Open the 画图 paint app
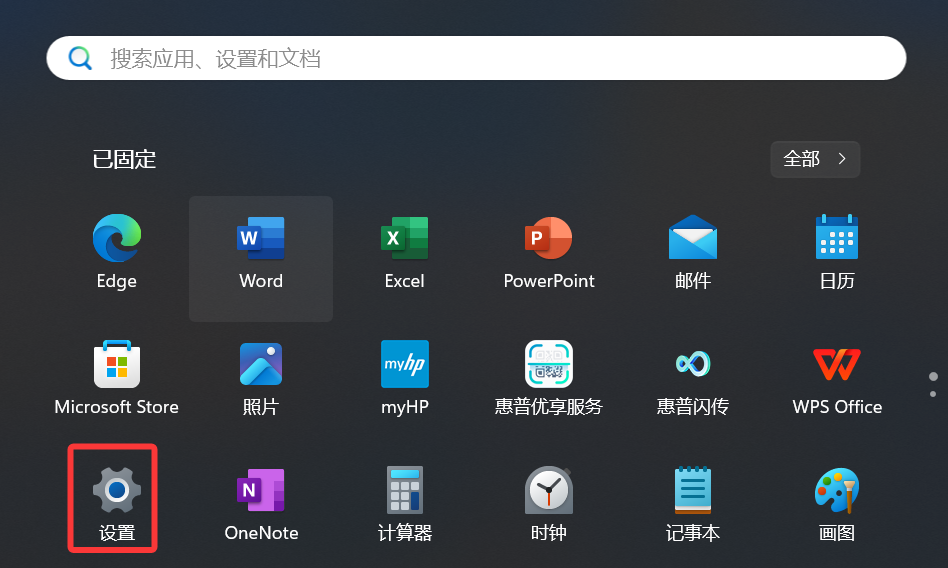948x568 pixels. (837, 503)
